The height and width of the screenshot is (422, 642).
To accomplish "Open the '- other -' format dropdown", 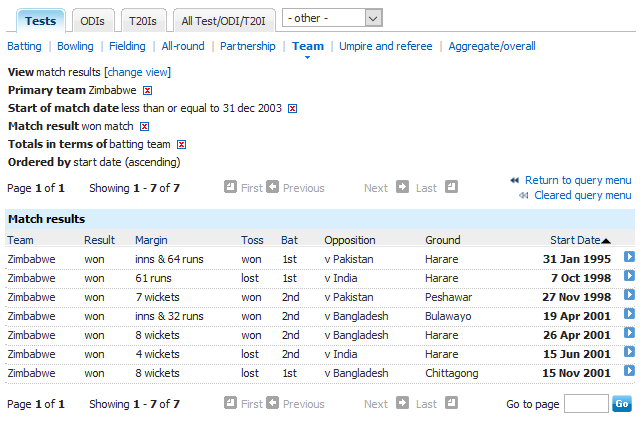I will pos(332,18).
